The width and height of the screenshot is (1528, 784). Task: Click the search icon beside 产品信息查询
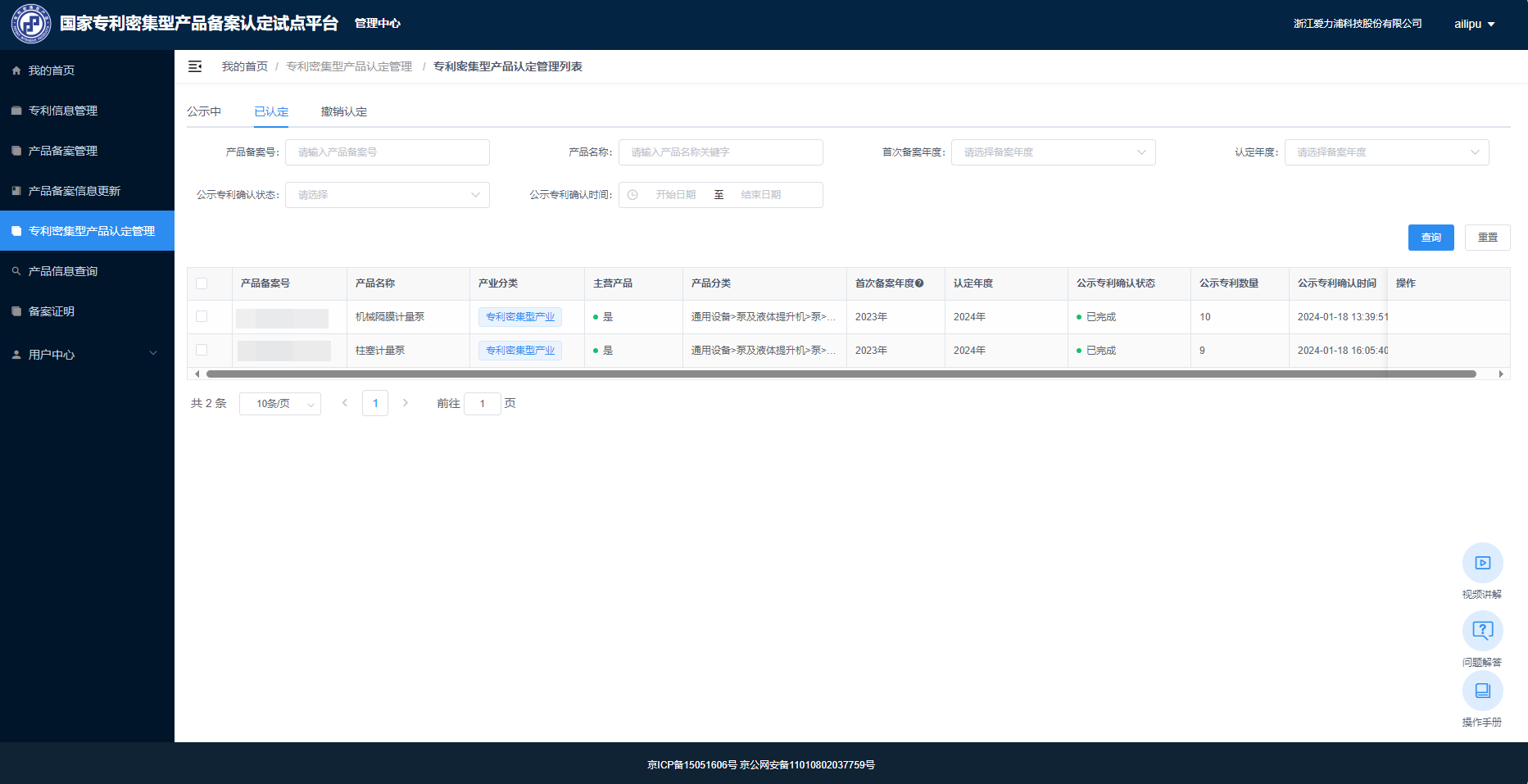[16, 271]
